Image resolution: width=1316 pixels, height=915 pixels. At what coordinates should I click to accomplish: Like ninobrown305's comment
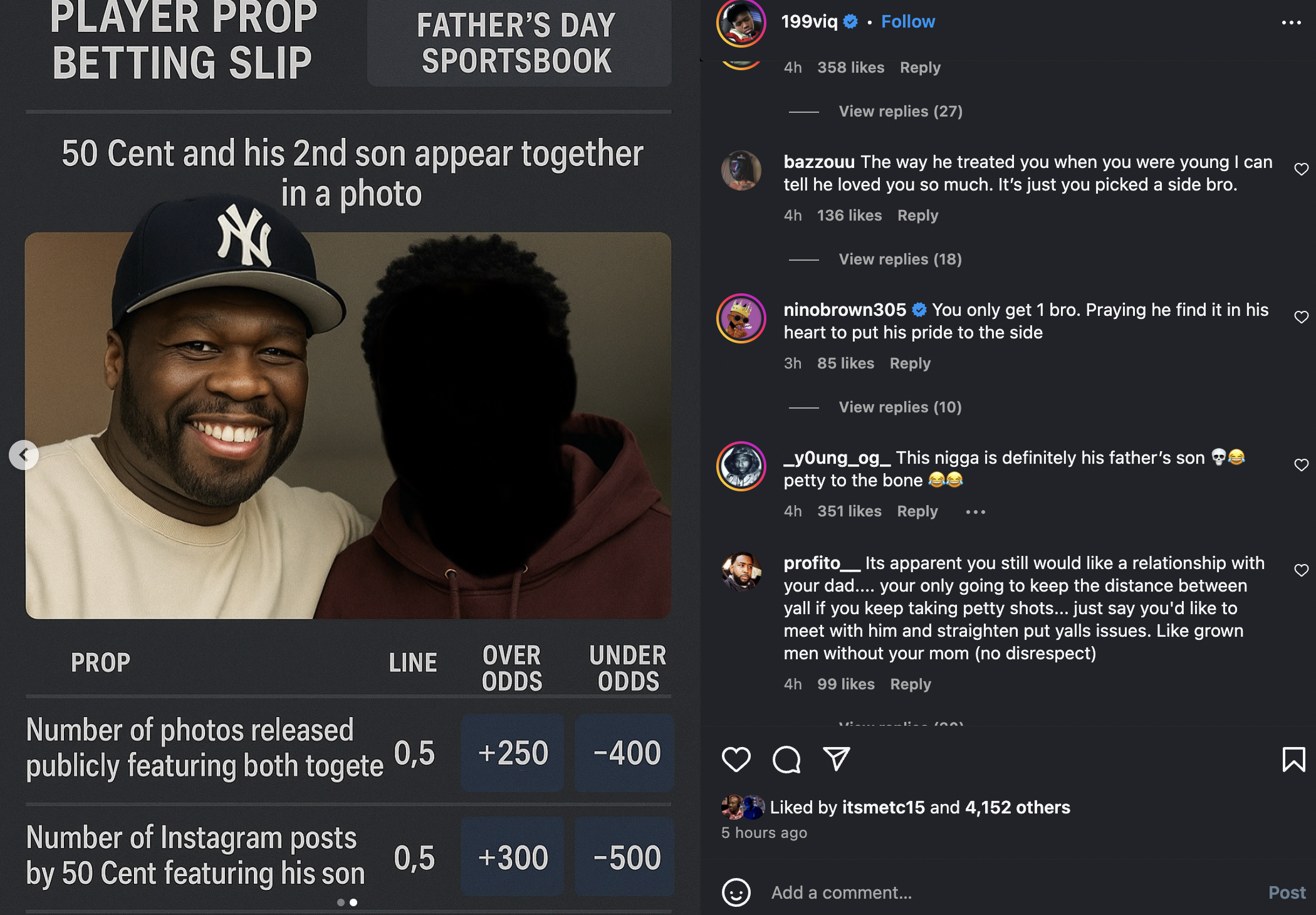tap(1301, 317)
